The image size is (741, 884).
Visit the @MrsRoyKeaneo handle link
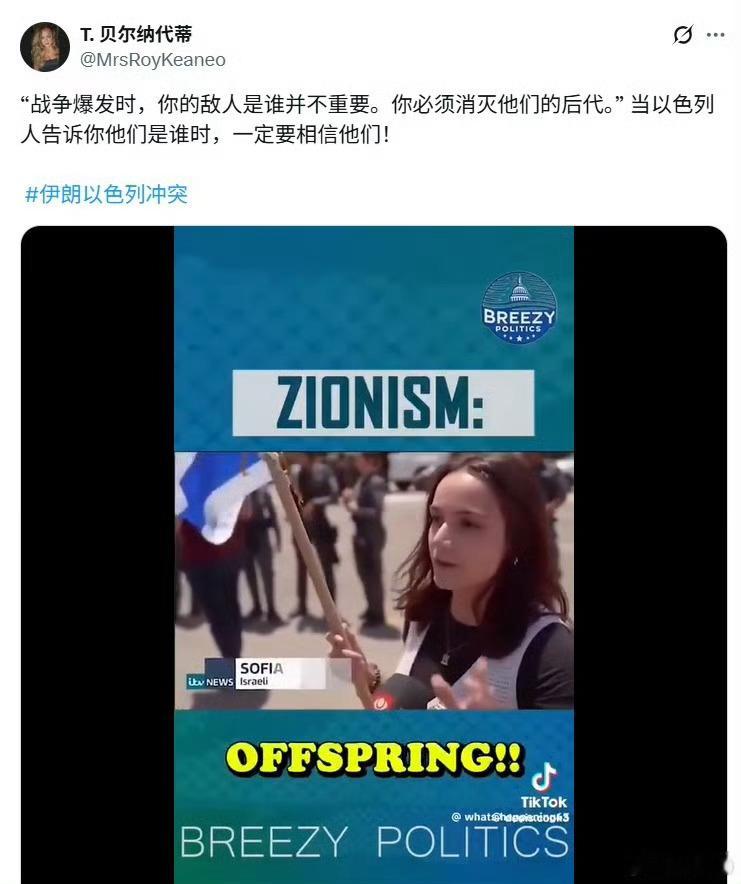coord(153,59)
